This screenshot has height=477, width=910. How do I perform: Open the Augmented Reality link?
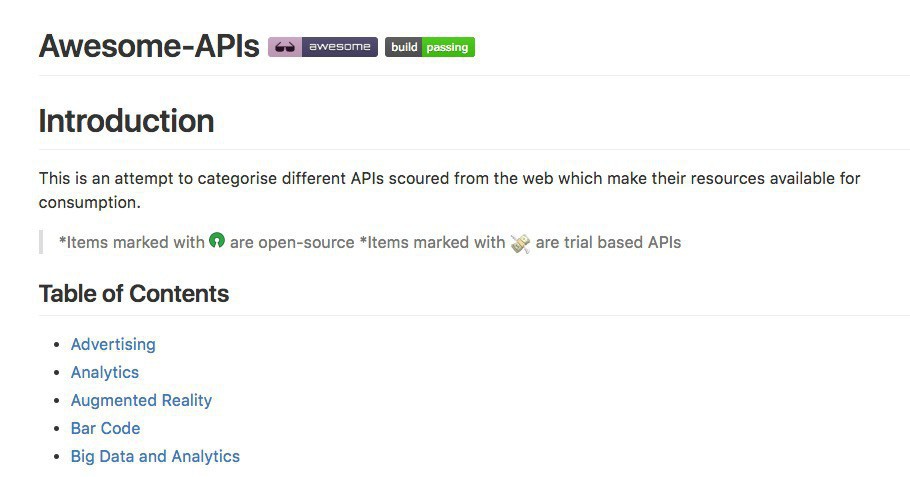click(141, 400)
